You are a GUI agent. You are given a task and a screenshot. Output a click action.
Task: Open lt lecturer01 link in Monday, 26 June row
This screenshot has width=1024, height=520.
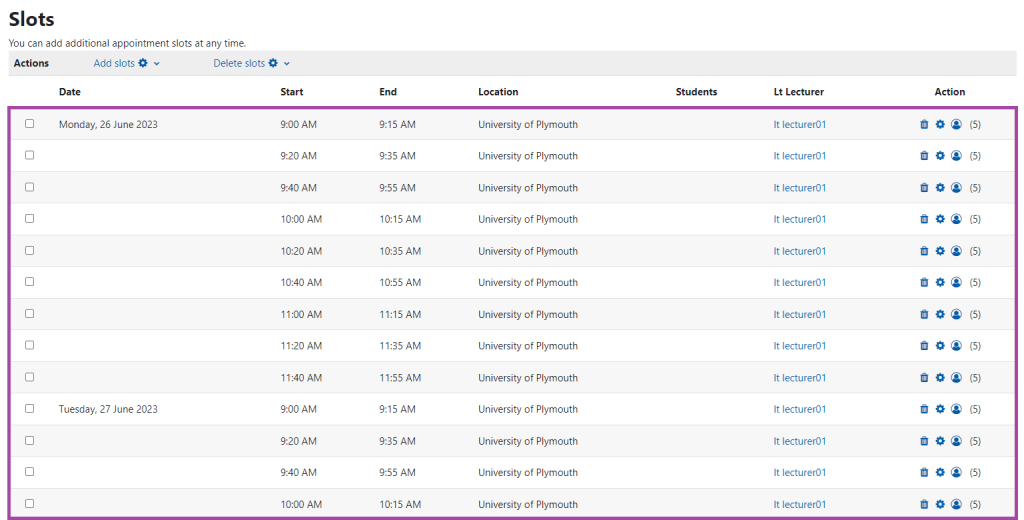[x=799, y=124]
